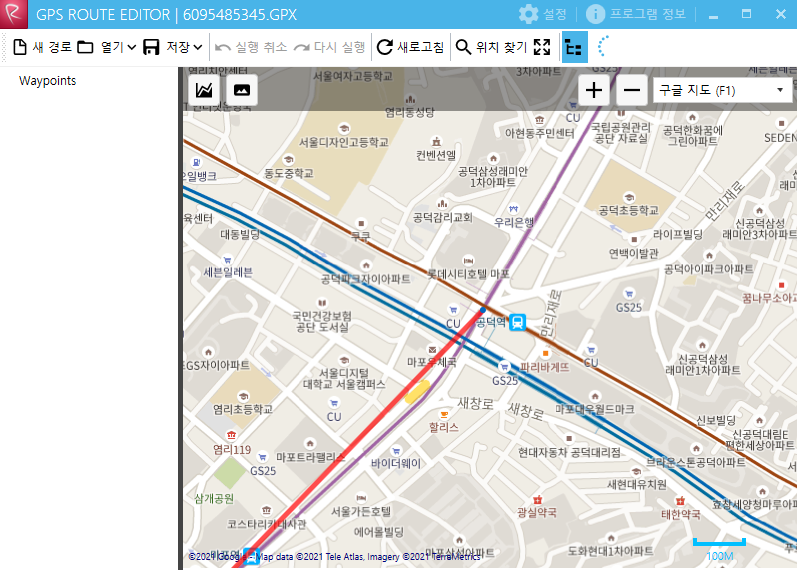This screenshot has height=570, width=797.
Task: Click 새로고침 refresh button
Action: click(410, 47)
